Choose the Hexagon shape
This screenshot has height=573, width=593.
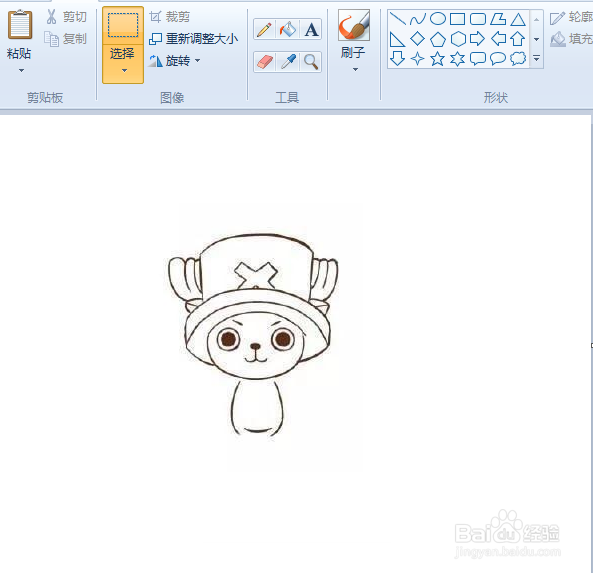point(458,39)
